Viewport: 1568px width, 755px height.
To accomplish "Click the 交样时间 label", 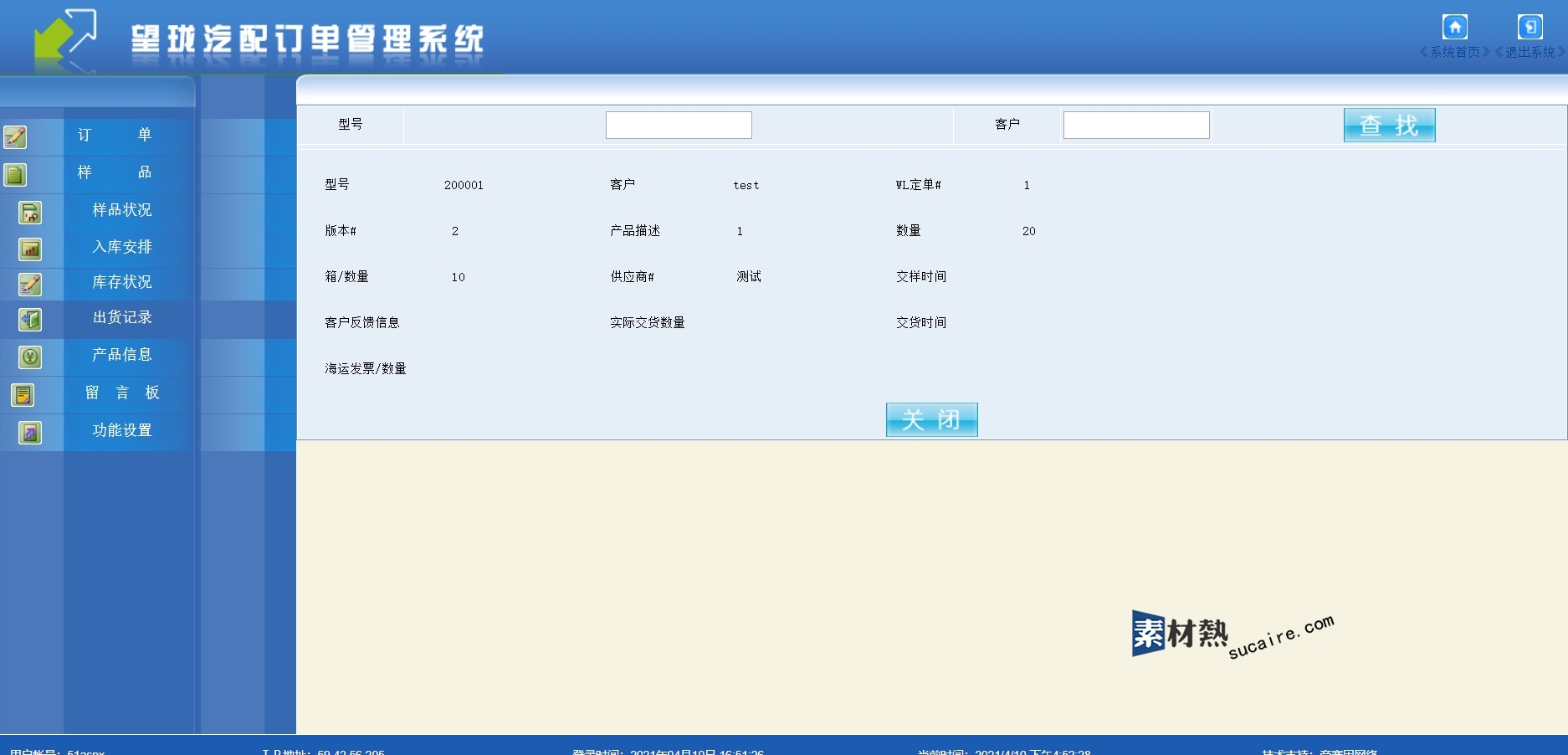I will [x=921, y=276].
